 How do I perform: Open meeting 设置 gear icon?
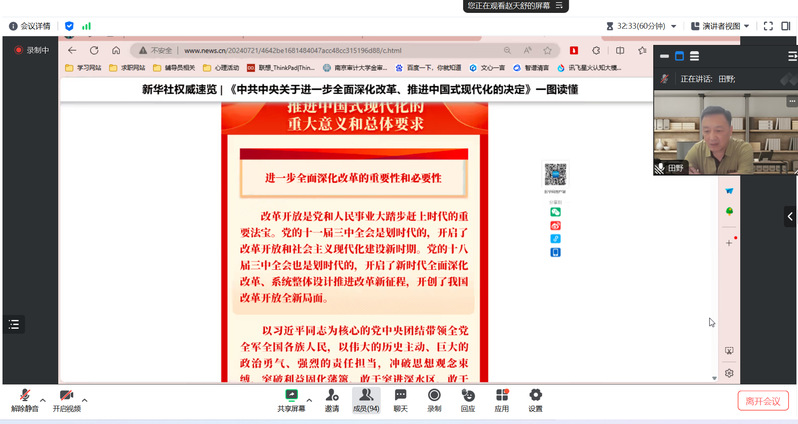pos(535,399)
